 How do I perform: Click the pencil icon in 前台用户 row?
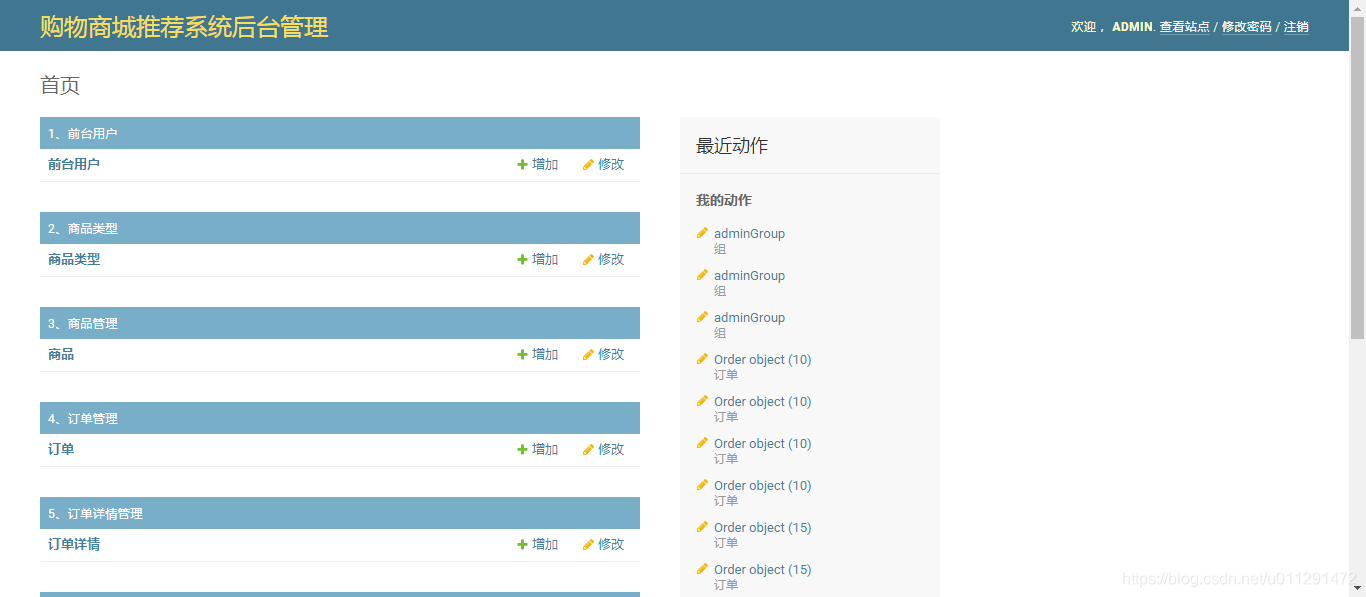click(x=588, y=164)
